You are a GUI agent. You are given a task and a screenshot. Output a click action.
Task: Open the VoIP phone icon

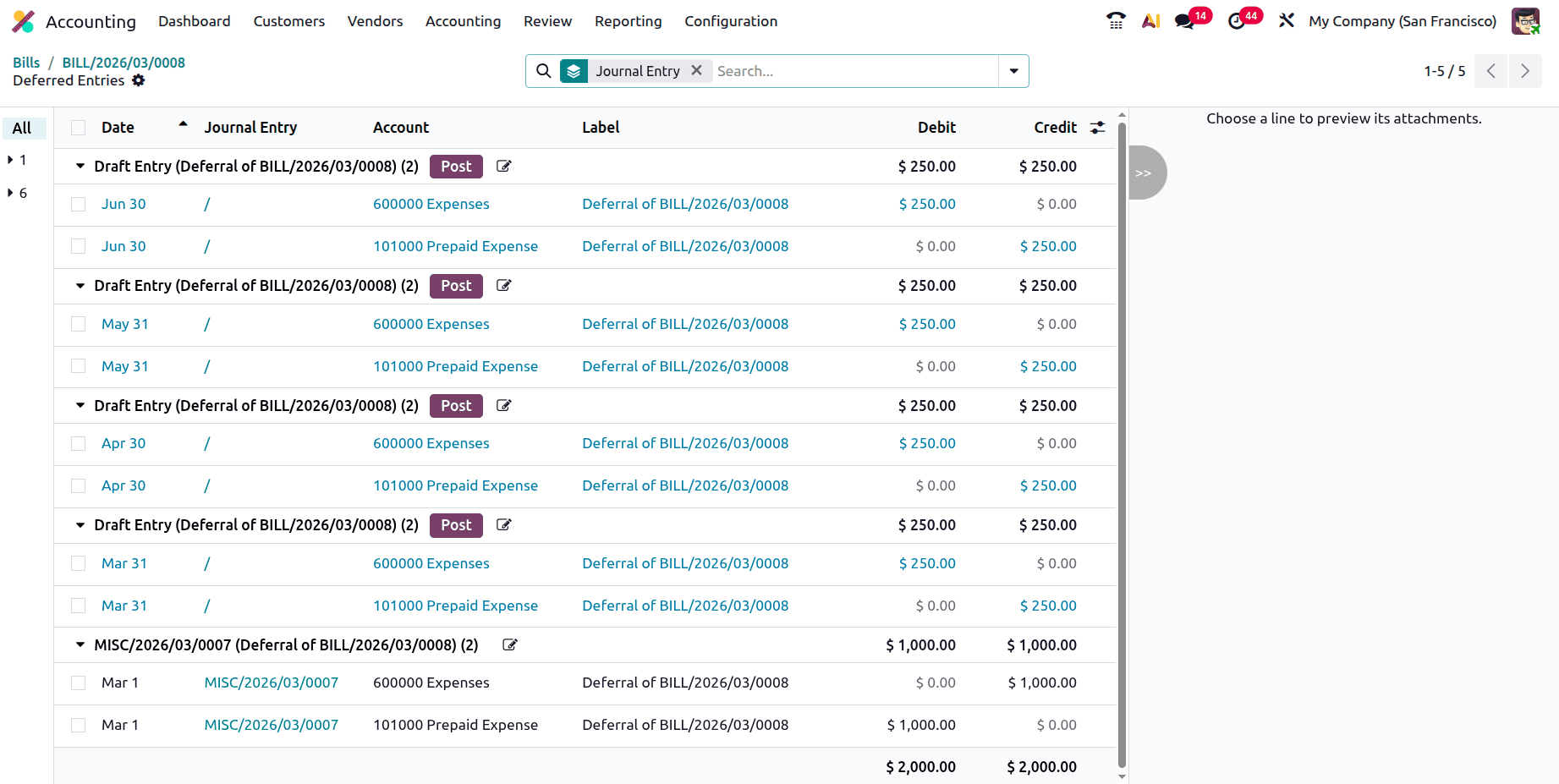click(1116, 21)
